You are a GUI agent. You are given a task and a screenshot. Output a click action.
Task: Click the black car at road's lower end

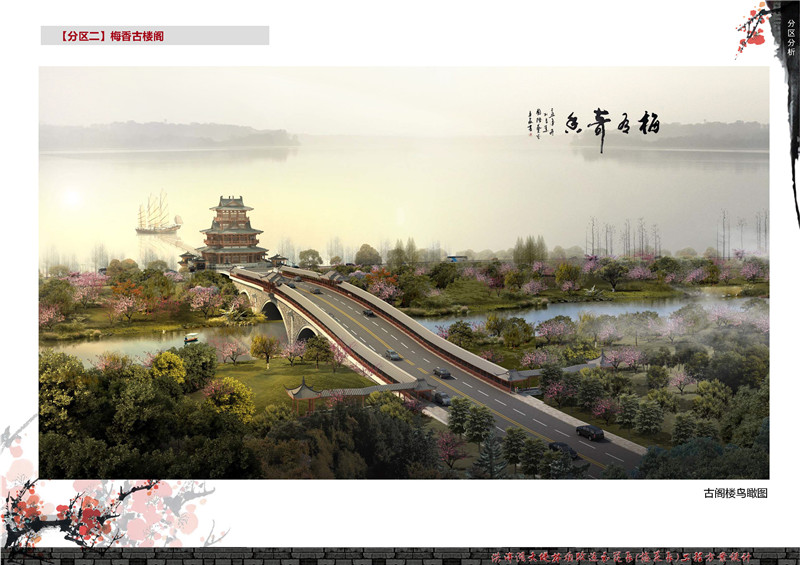(x=590, y=432)
